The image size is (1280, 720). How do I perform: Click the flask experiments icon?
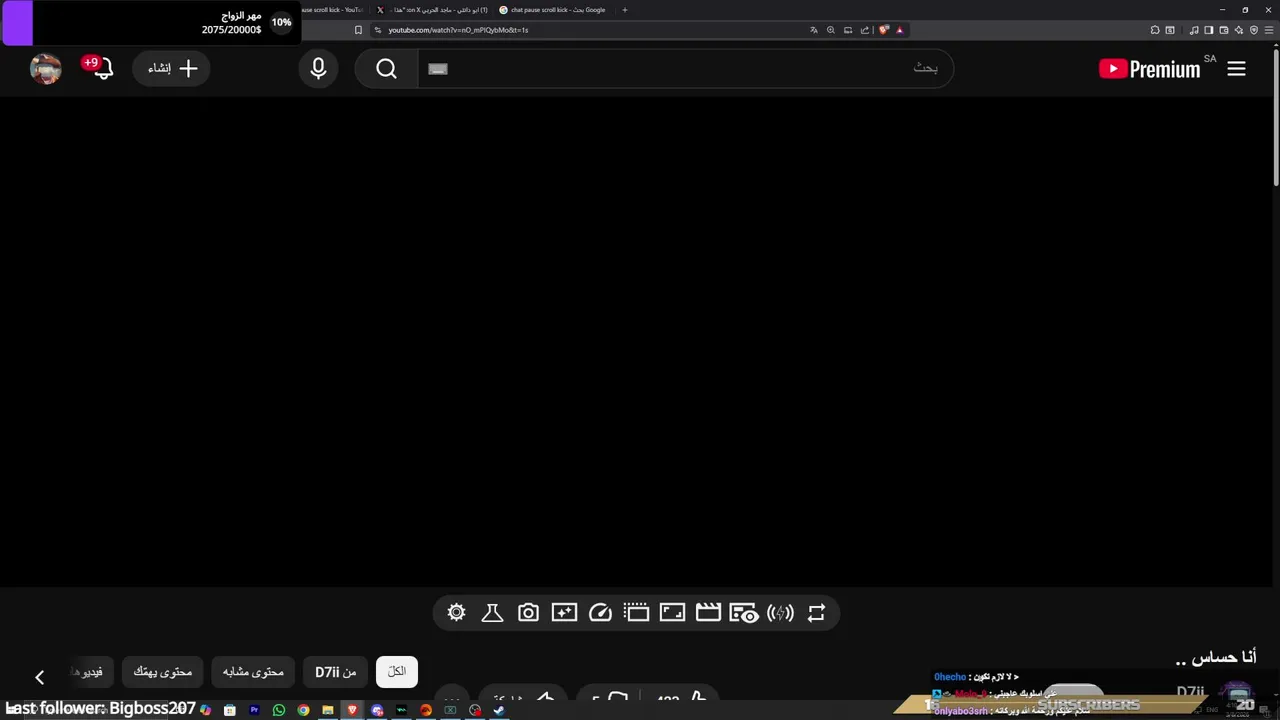pos(492,613)
